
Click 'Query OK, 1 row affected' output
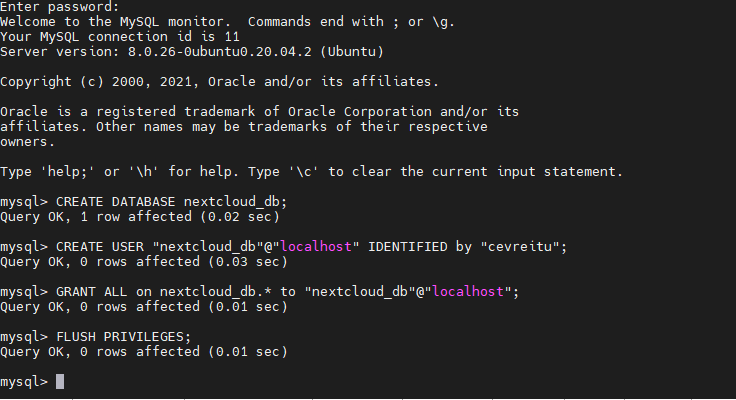pyautogui.click(x=96, y=217)
